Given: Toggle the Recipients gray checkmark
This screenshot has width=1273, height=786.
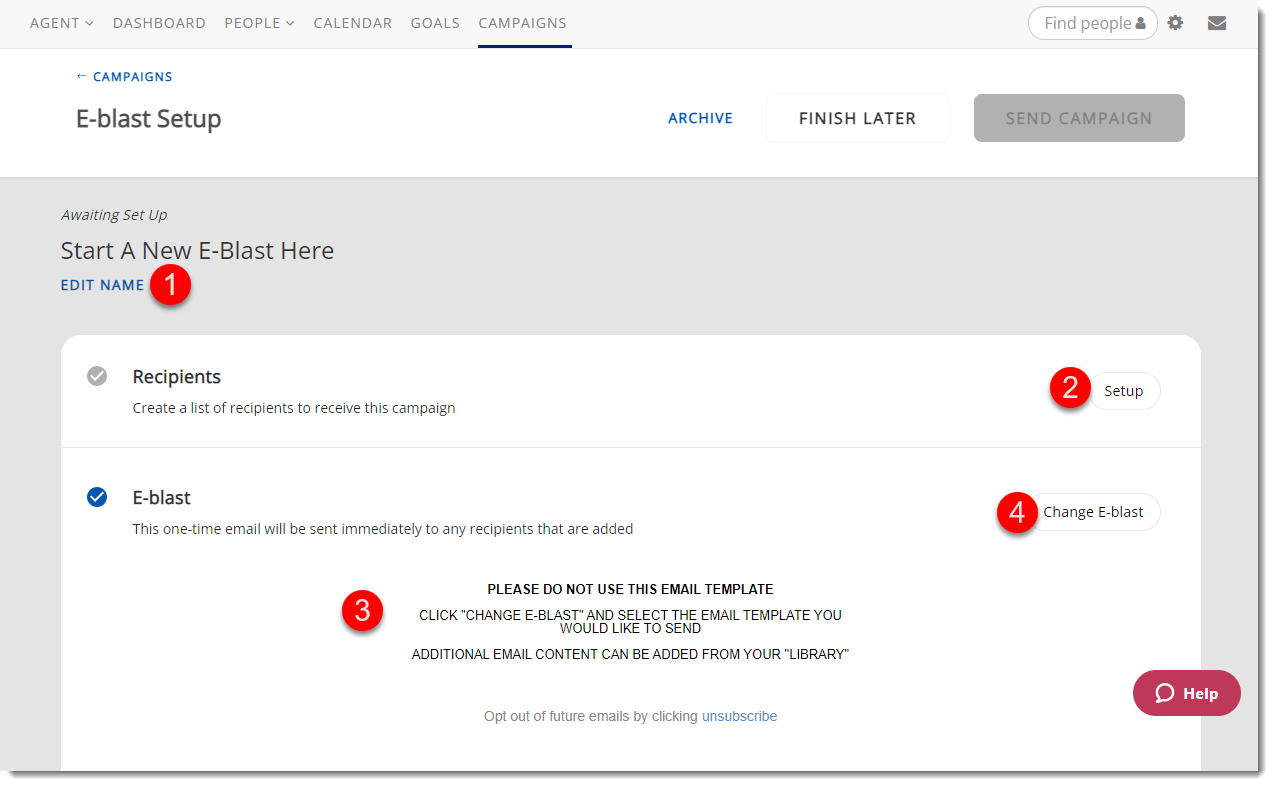Looking at the screenshot, I should (x=97, y=377).
